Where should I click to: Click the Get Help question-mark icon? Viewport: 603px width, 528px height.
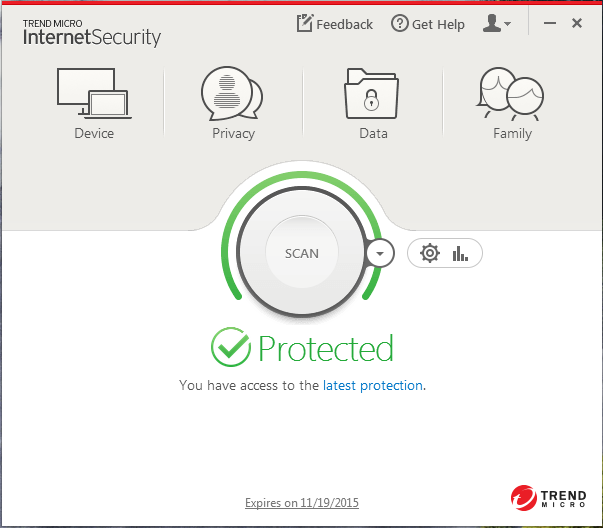click(x=400, y=23)
